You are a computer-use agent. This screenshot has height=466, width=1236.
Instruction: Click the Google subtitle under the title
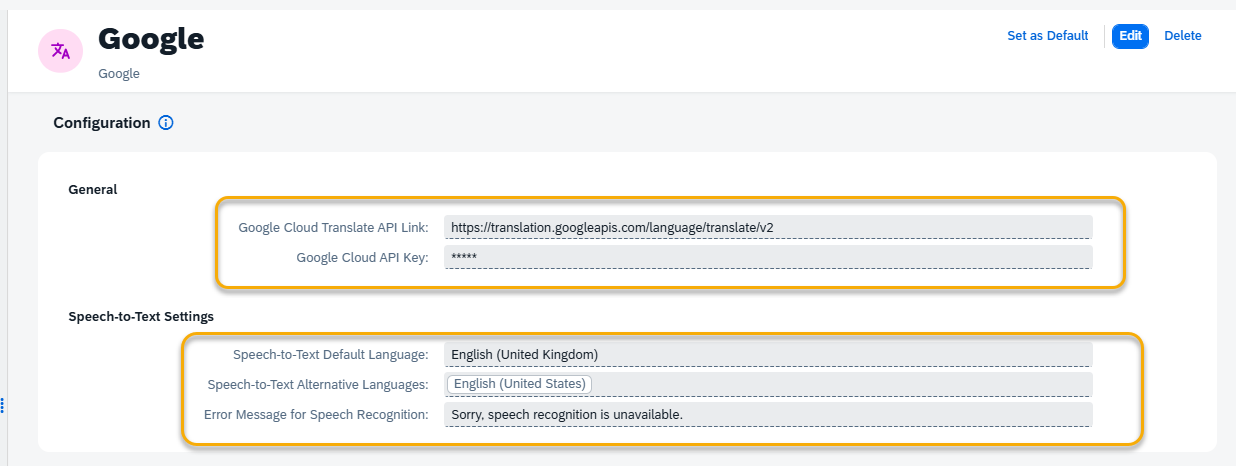tap(119, 74)
